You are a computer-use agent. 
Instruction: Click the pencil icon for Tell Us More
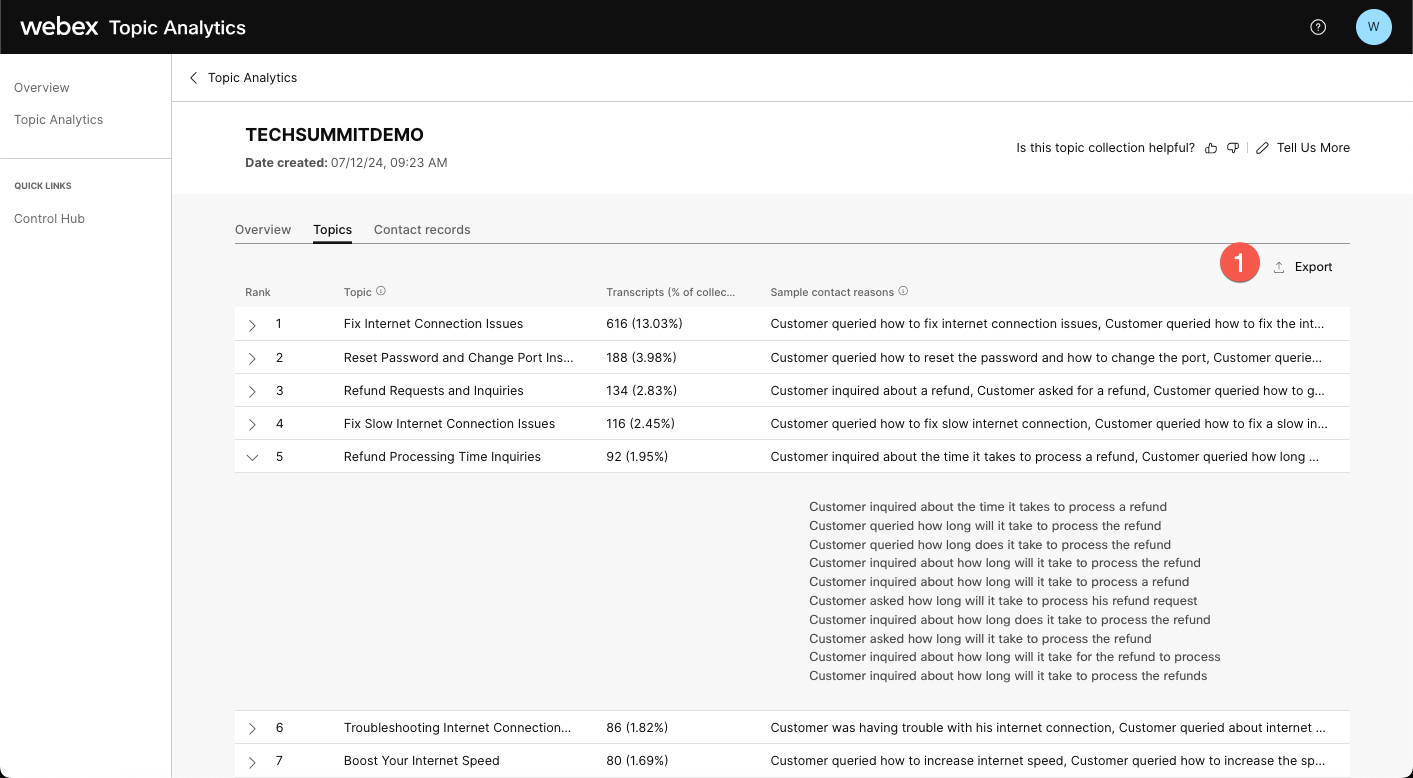tap(1262, 148)
